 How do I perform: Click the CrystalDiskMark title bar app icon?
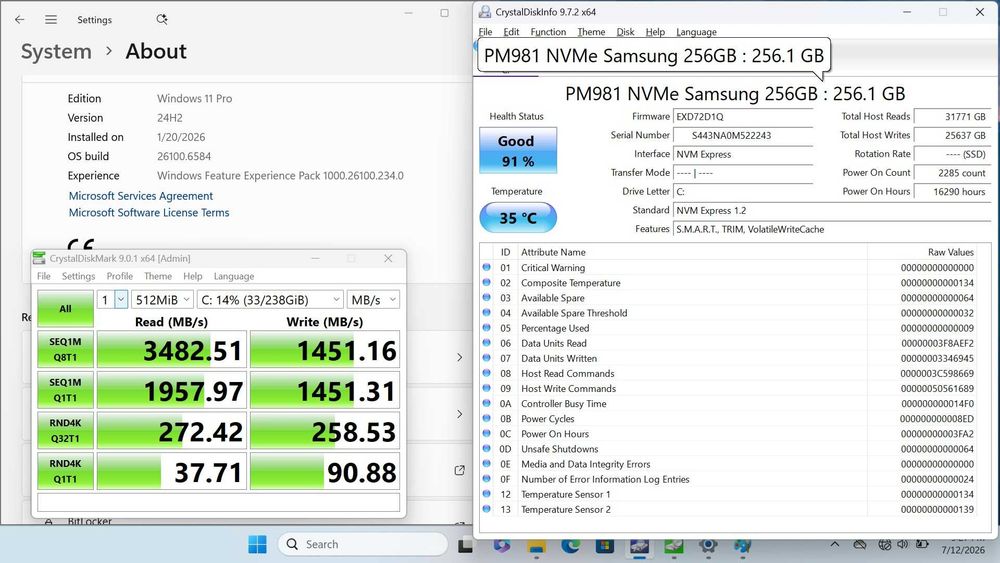tap(40, 258)
